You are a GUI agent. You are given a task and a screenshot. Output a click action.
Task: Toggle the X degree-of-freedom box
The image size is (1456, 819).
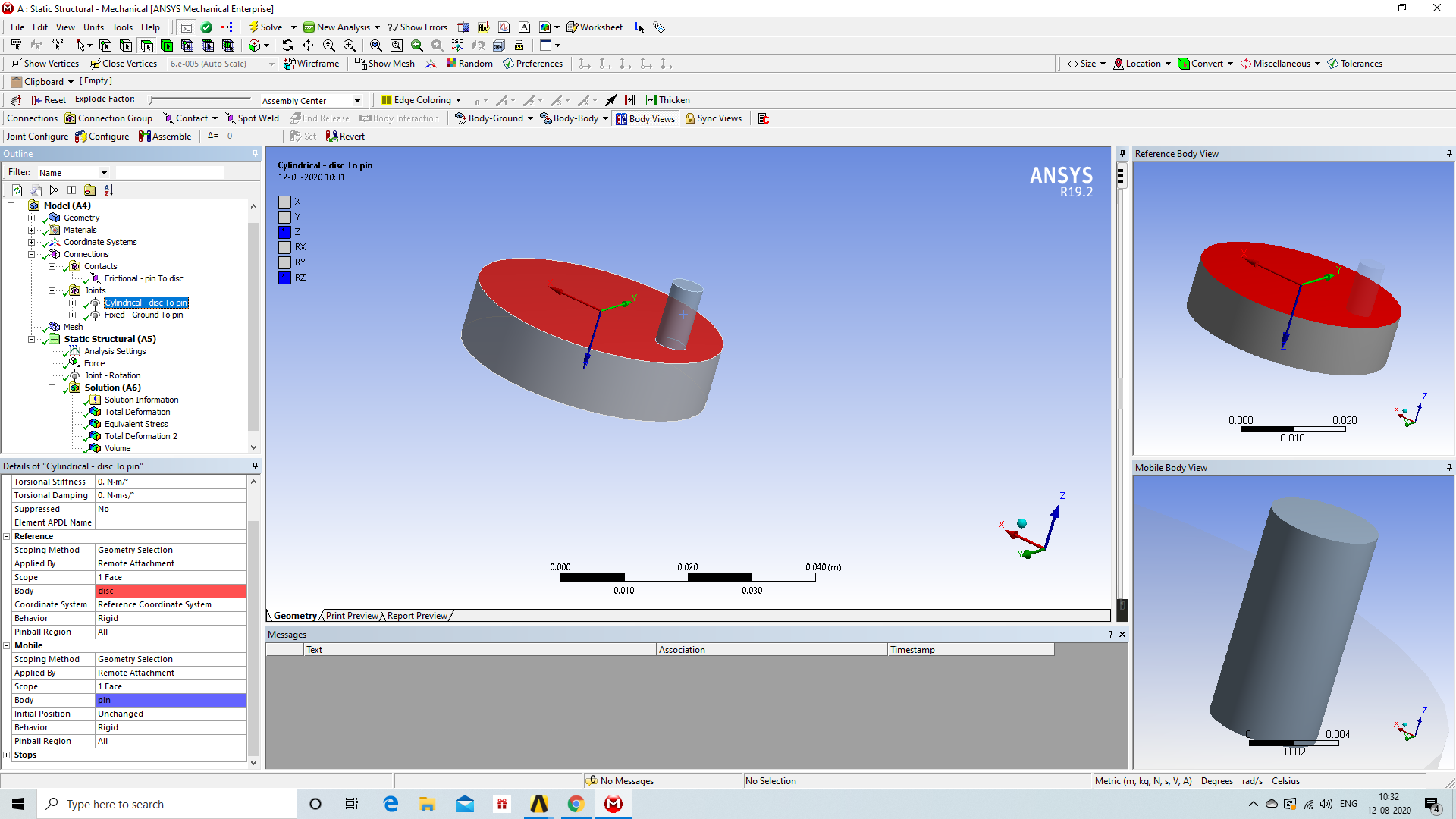pos(284,202)
